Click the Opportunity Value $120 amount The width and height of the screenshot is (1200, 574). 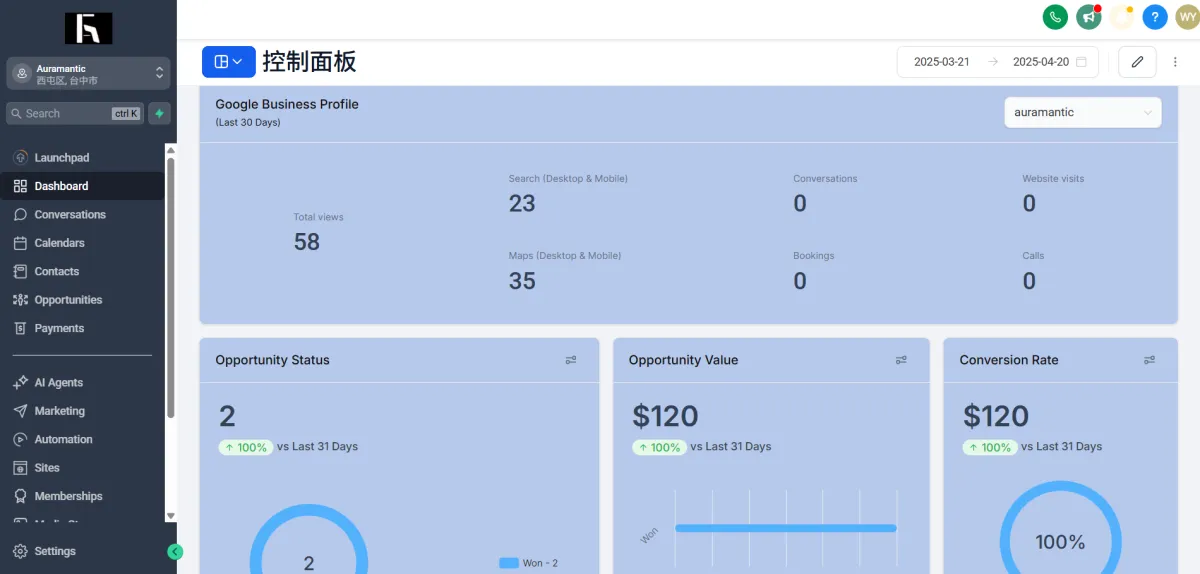pyautogui.click(x=665, y=416)
